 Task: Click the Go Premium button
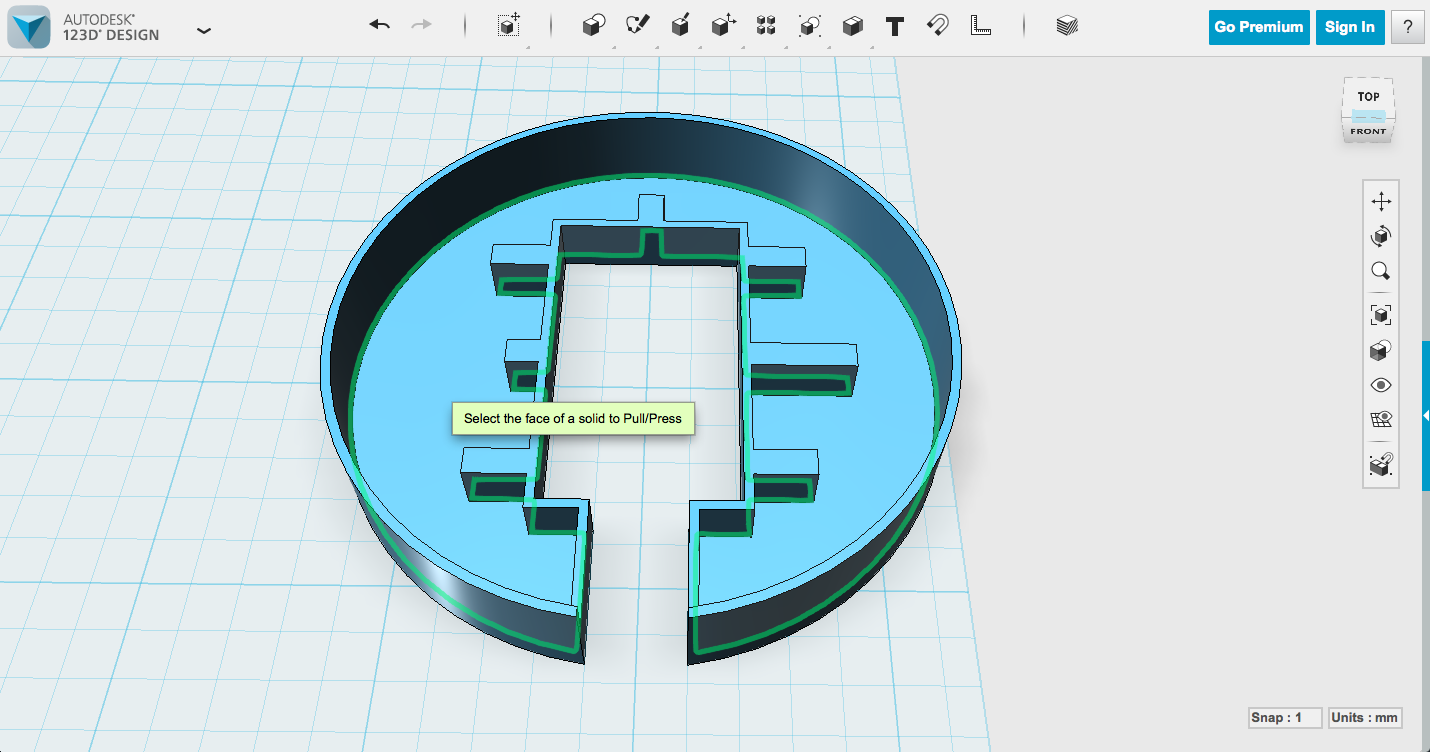1258,27
